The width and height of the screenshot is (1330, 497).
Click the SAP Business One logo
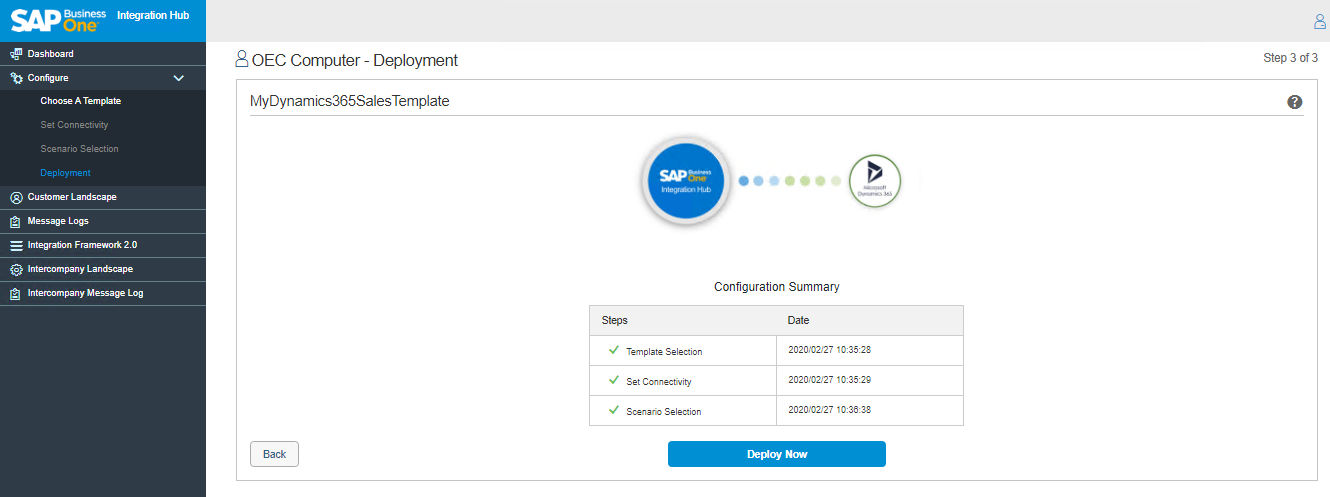tap(58, 21)
